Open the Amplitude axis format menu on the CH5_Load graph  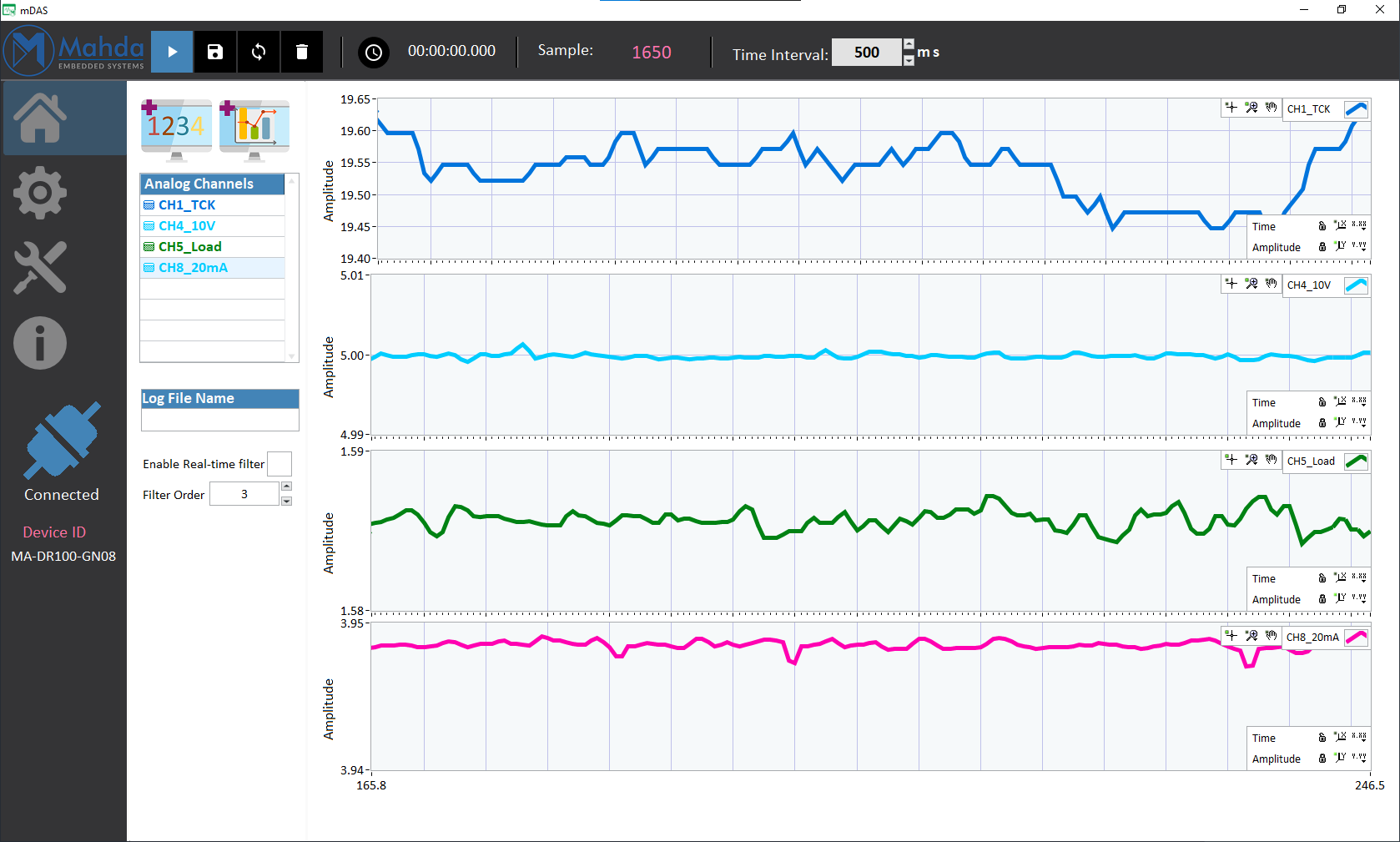click(x=1359, y=599)
